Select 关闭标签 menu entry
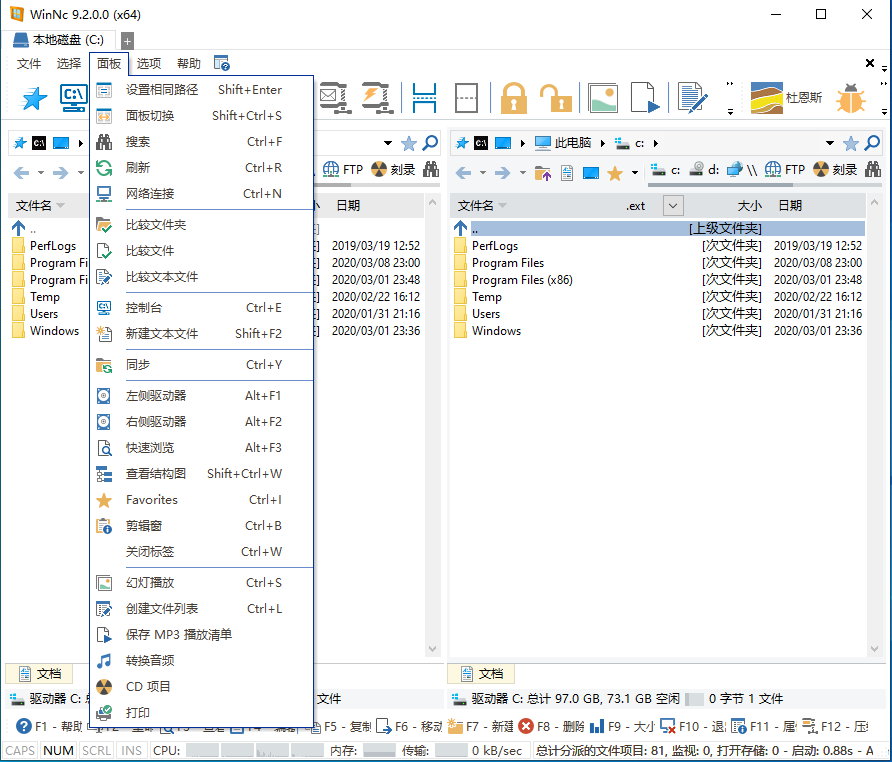 tap(201, 551)
